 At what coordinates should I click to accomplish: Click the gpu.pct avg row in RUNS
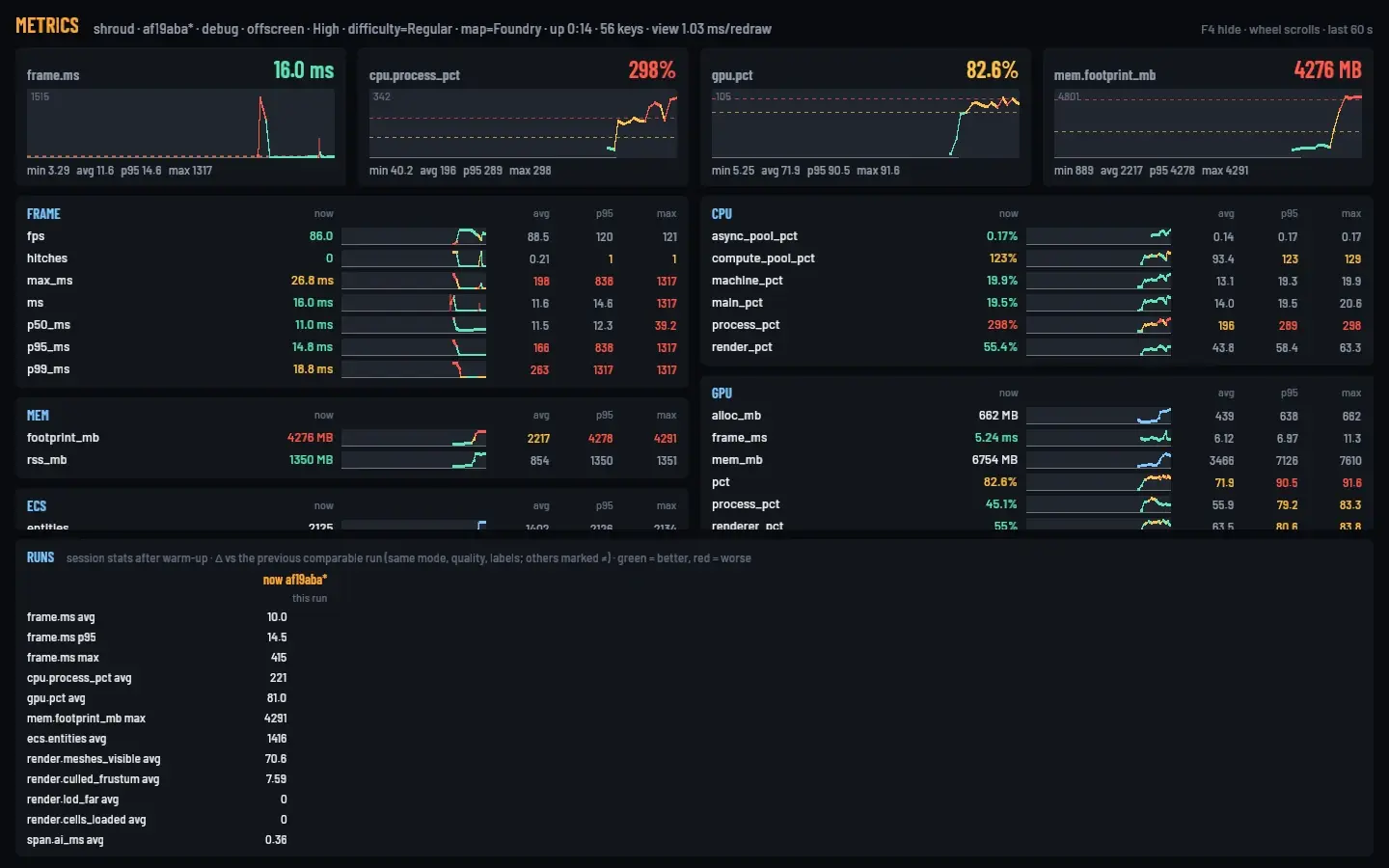pyautogui.click(x=157, y=698)
